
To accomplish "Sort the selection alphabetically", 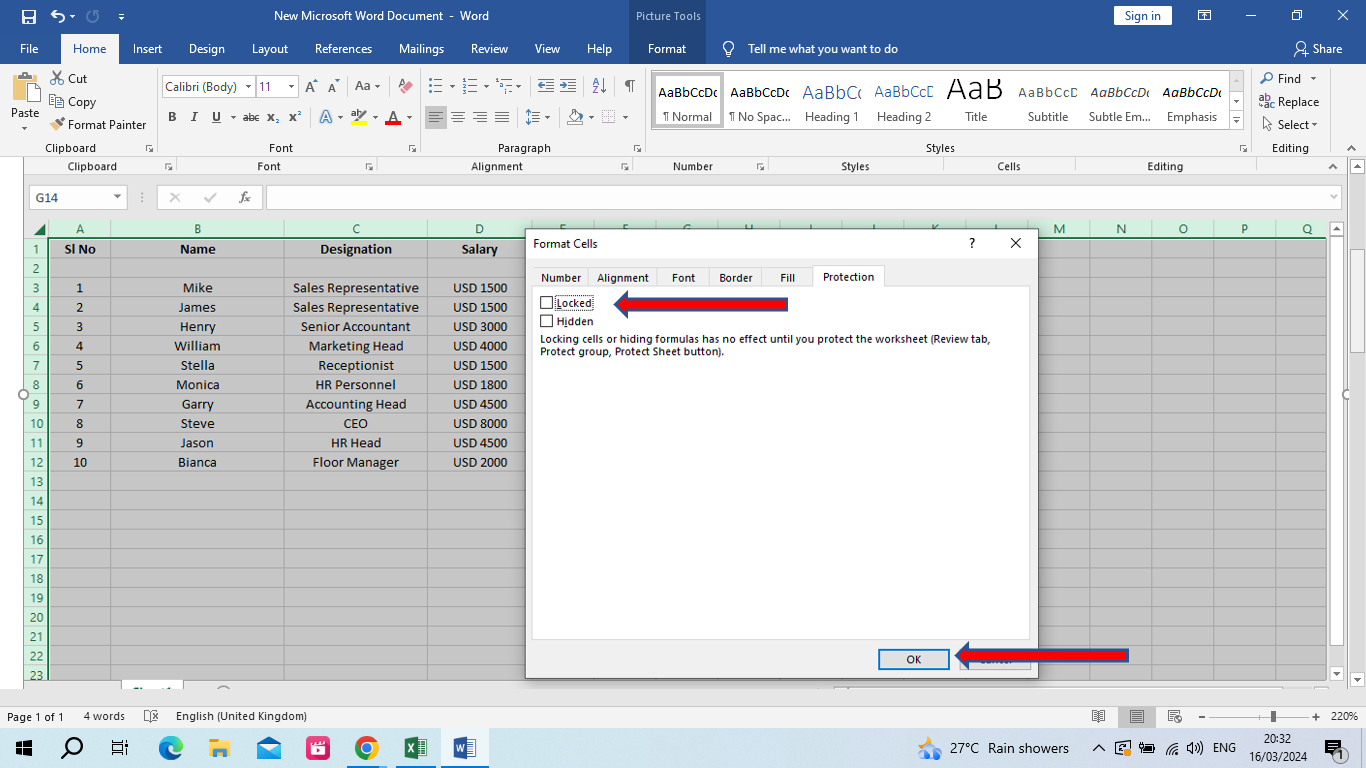I will coord(599,87).
